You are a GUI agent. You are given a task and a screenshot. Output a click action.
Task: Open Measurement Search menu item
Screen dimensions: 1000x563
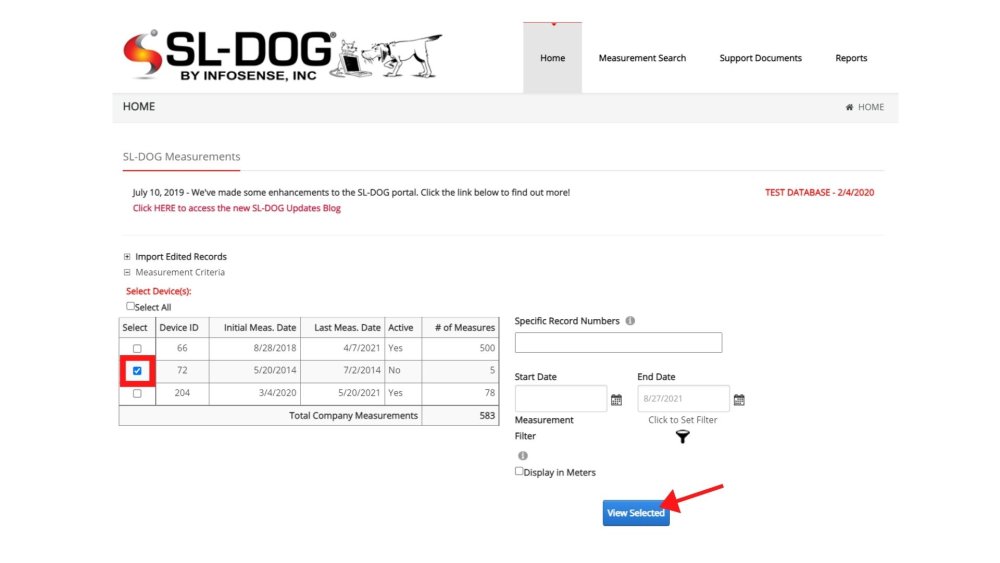(642, 58)
